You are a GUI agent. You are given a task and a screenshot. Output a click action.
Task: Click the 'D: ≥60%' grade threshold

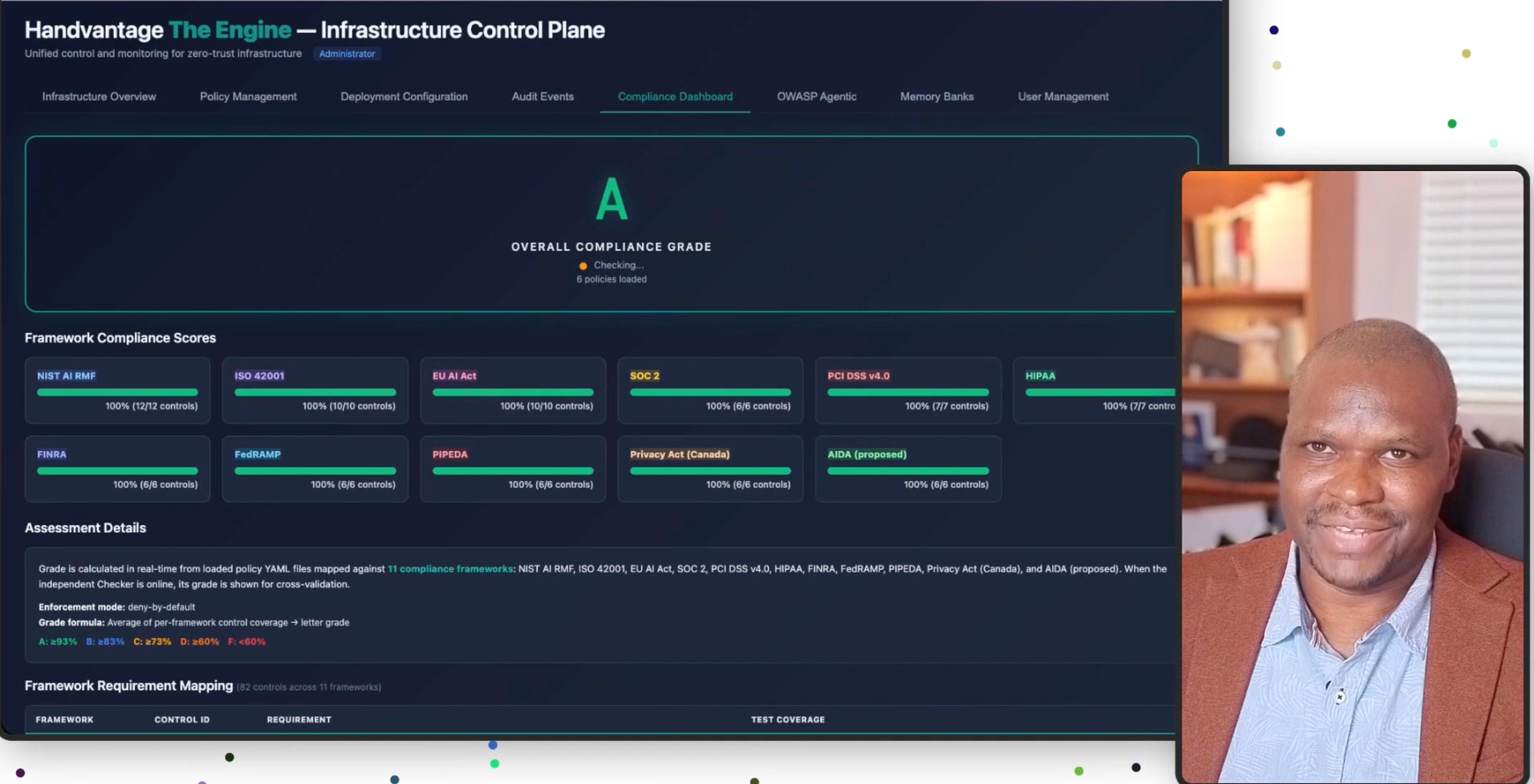(199, 642)
